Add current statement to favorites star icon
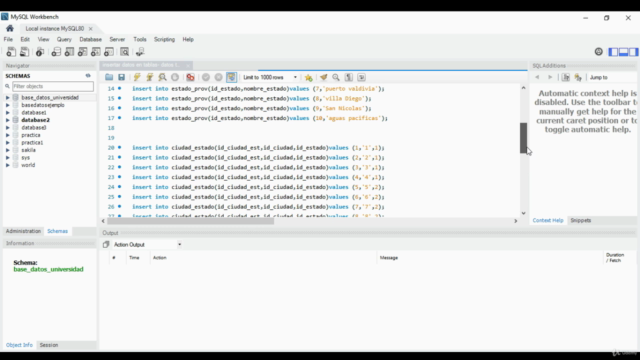 click(309, 77)
